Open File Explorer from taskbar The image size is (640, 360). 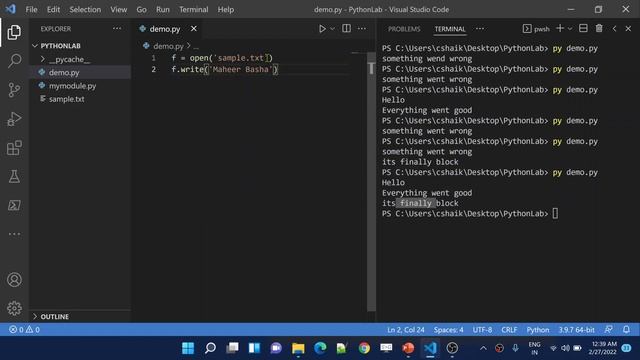(298, 348)
